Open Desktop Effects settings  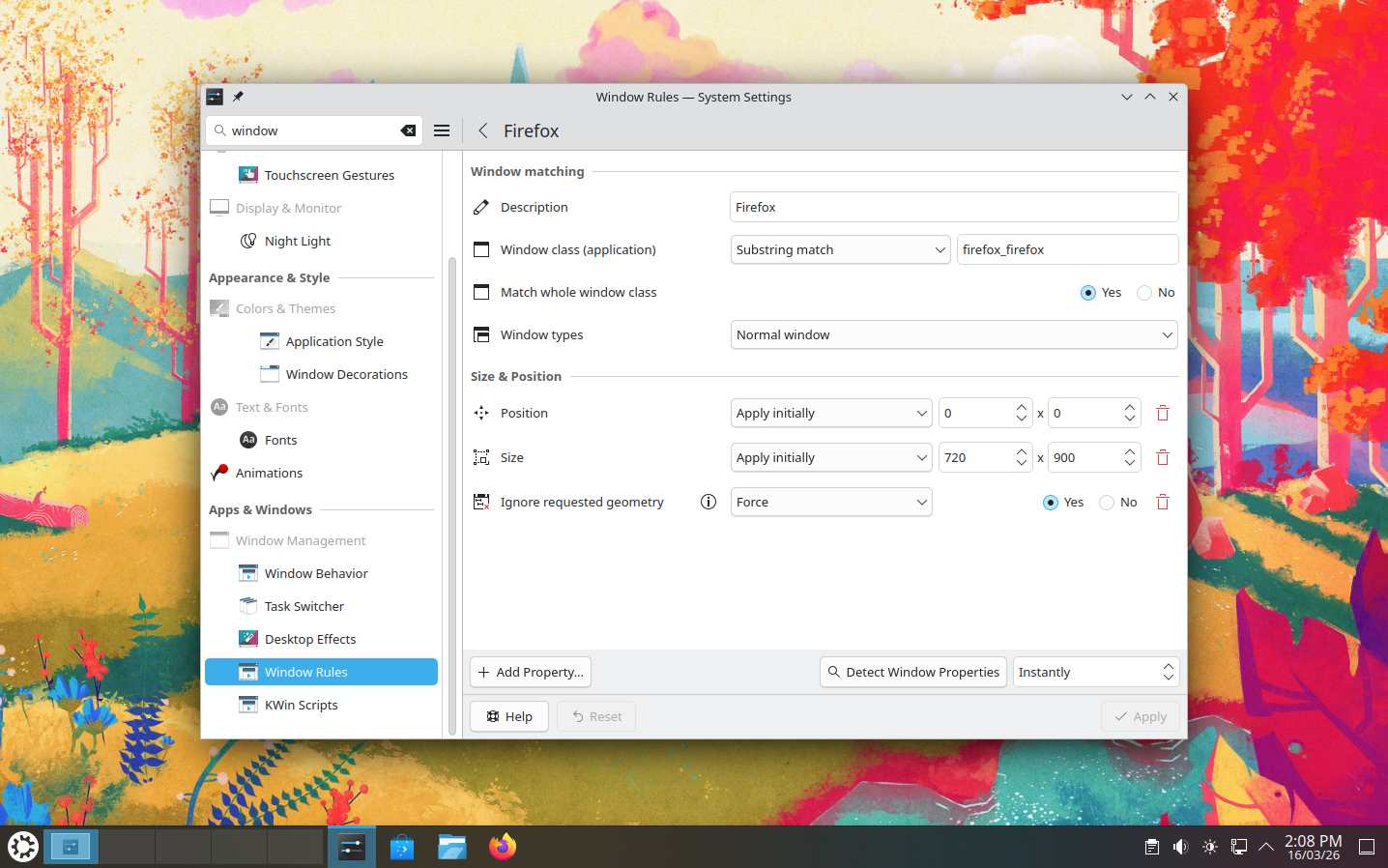pos(321,639)
